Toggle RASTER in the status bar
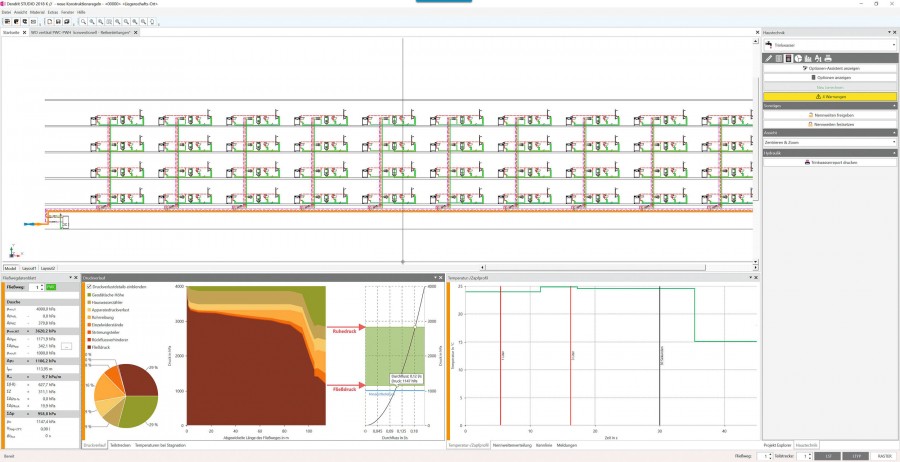 (x=886, y=456)
